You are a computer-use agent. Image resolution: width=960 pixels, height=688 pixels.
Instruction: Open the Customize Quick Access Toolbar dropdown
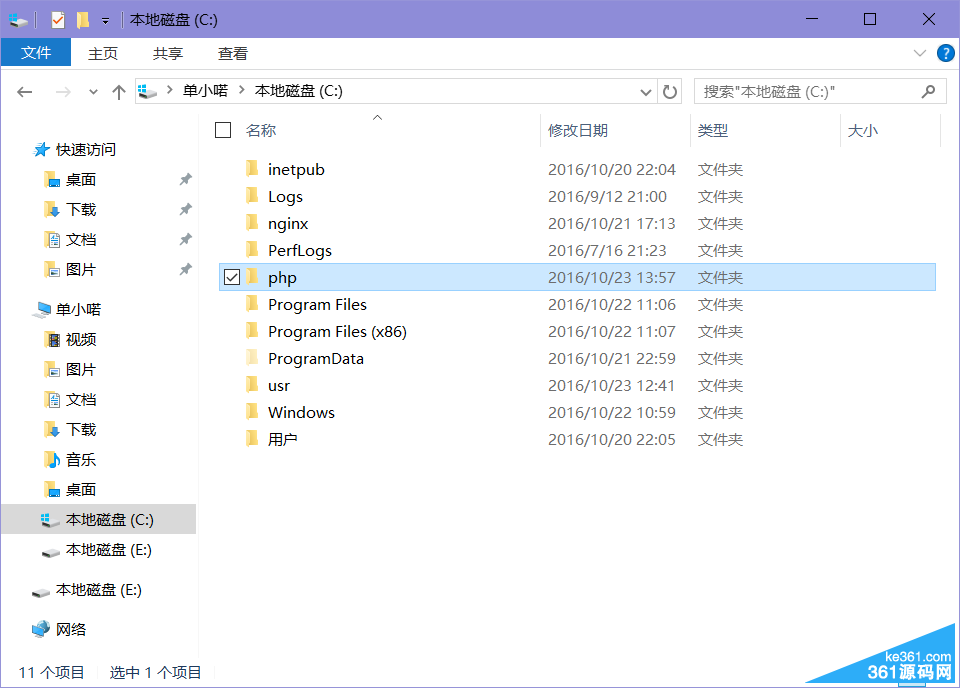click(105, 21)
